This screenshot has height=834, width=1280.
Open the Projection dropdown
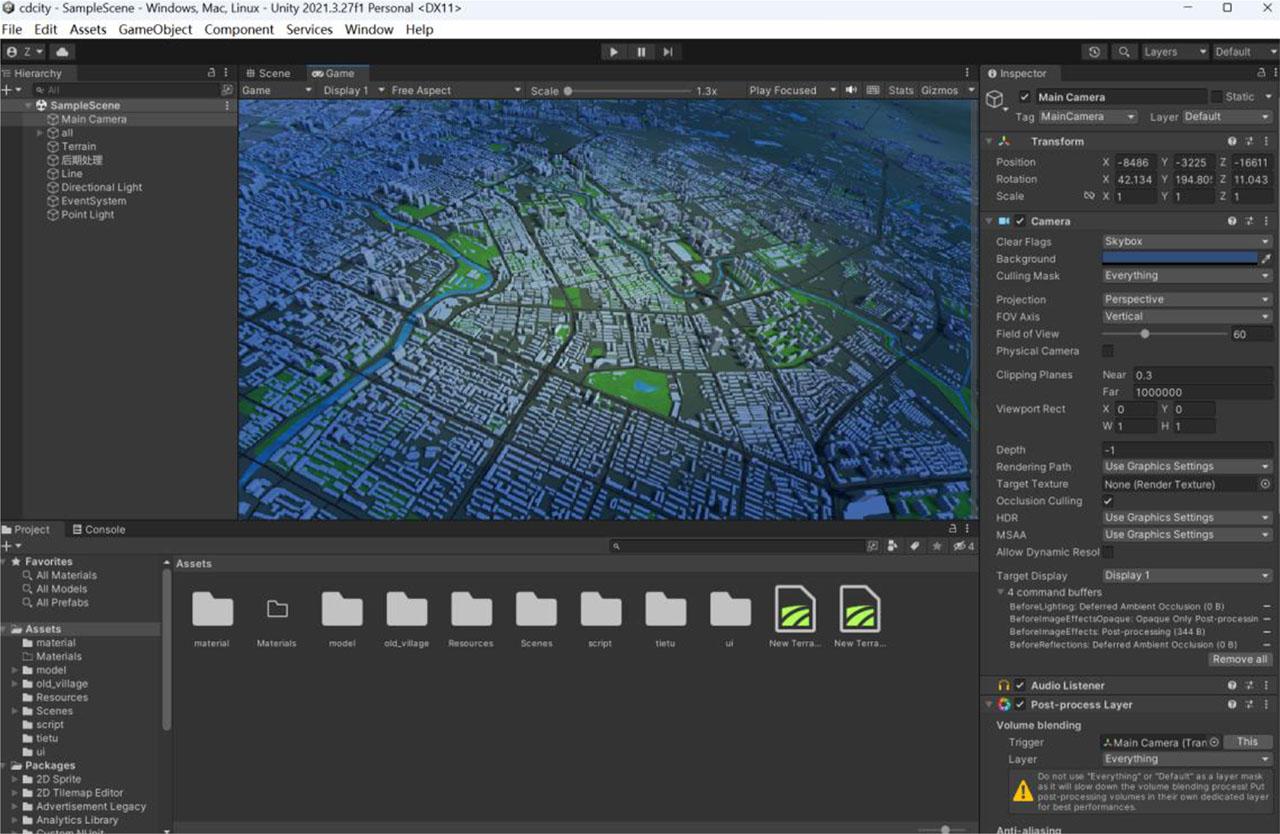(x=1186, y=300)
